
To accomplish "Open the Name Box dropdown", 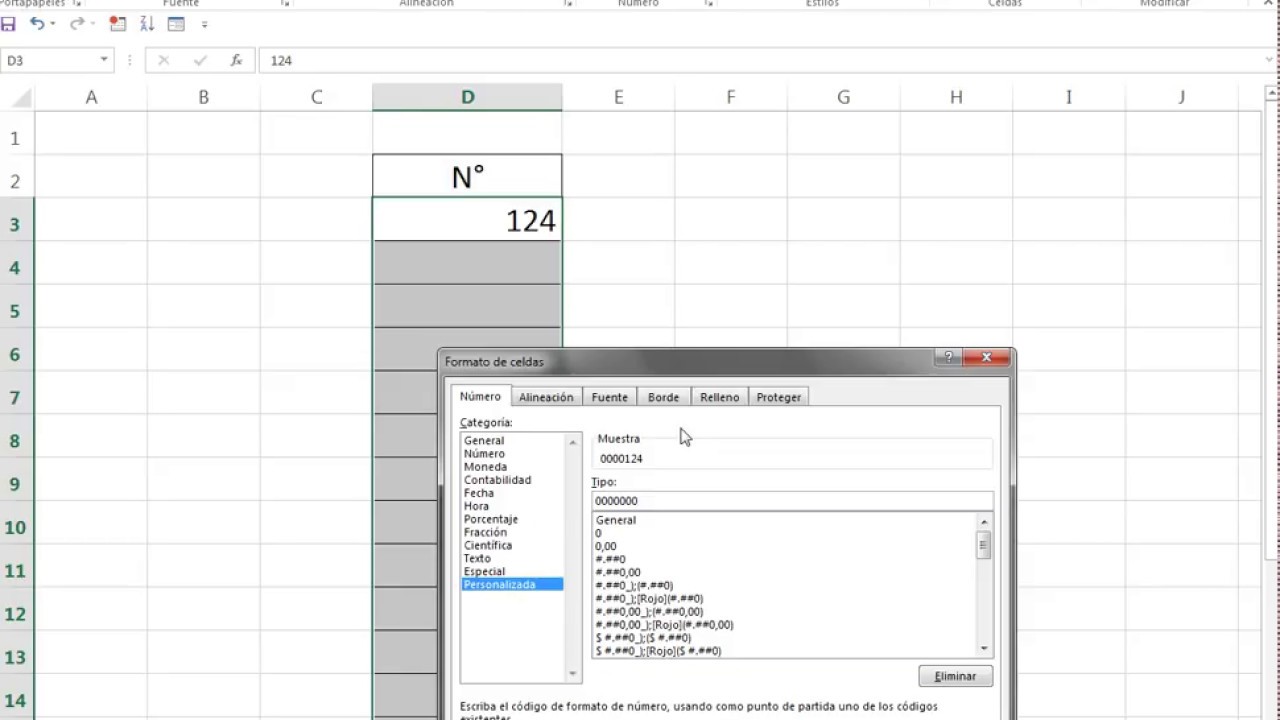I will pyautogui.click(x=104, y=60).
